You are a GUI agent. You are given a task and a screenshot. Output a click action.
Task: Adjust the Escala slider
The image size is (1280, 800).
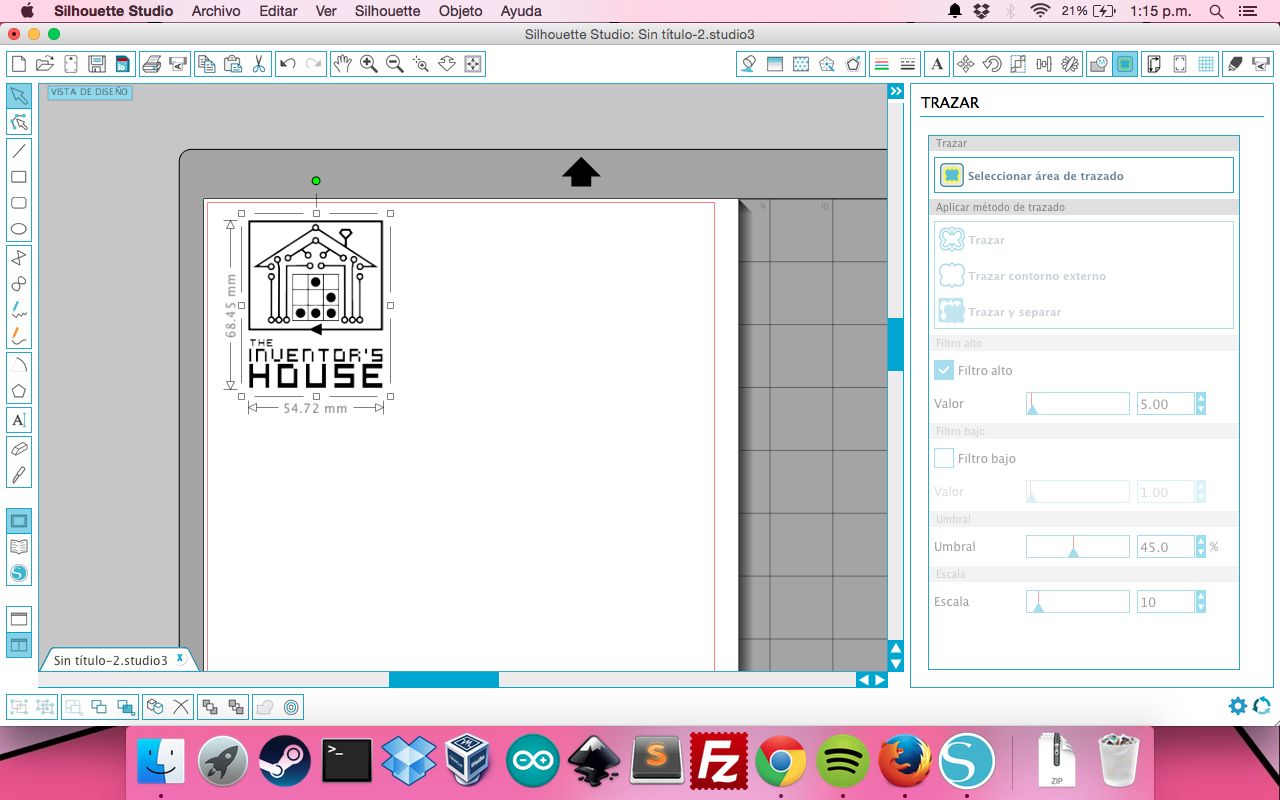pyautogui.click(x=1077, y=602)
